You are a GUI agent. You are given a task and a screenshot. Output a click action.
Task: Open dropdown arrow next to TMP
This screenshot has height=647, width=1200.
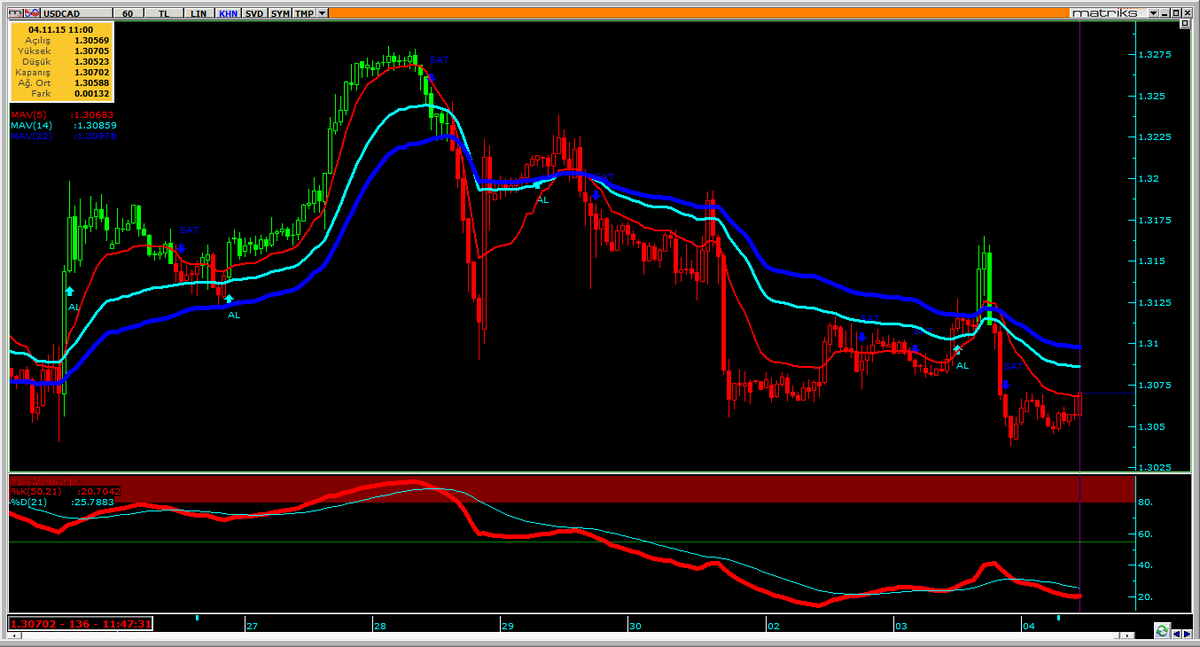[x=322, y=13]
